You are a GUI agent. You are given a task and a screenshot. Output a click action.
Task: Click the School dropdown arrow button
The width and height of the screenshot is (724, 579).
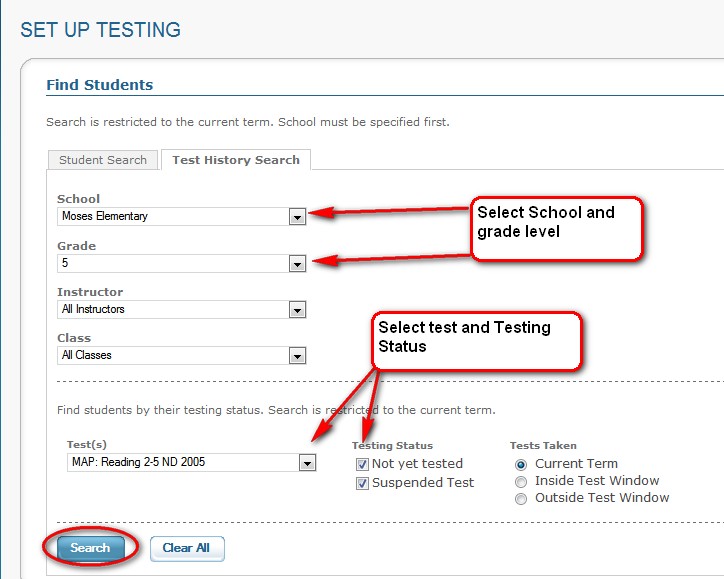click(x=296, y=217)
